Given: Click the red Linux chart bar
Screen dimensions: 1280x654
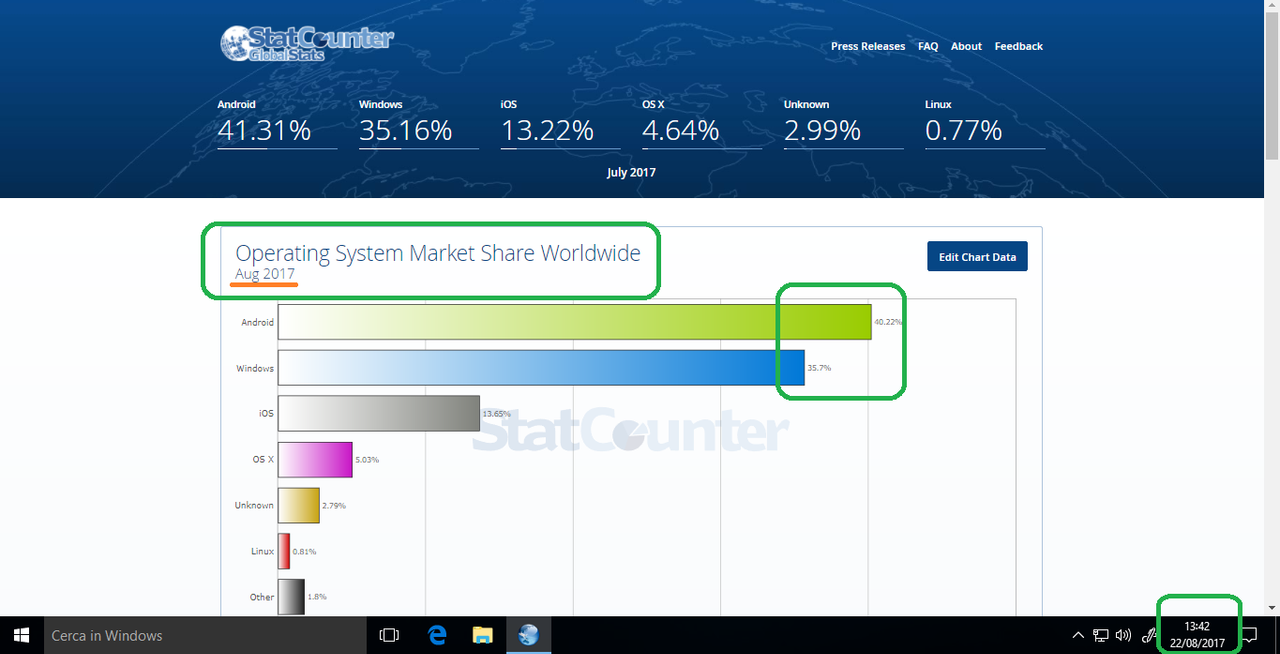Looking at the screenshot, I should tap(284, 551).
